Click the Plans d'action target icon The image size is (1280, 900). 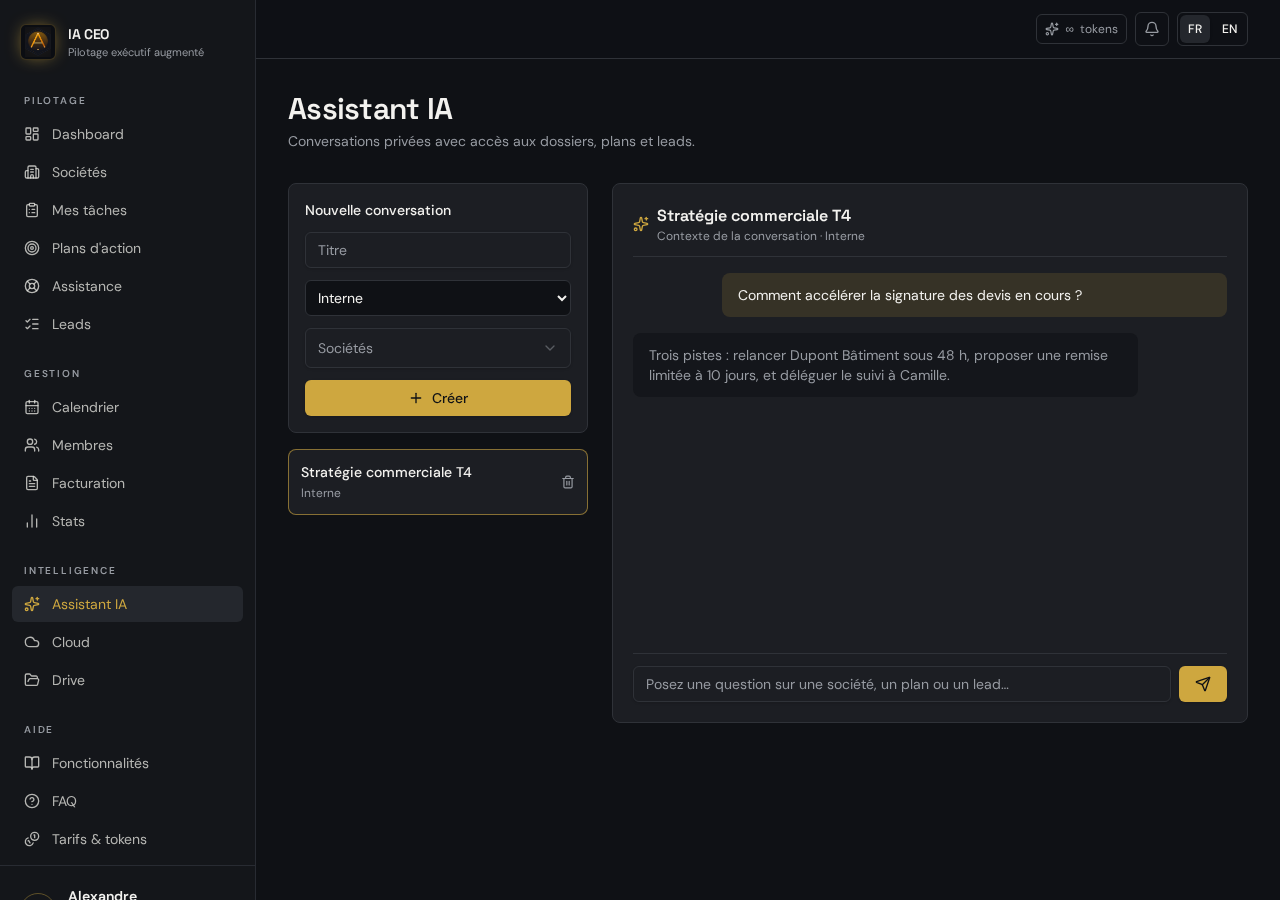tap(32, 248)
